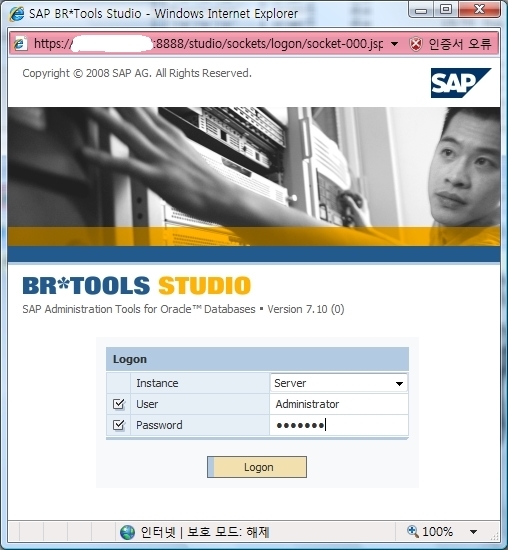Minimize the Internet Explorer window

[421, 10]
